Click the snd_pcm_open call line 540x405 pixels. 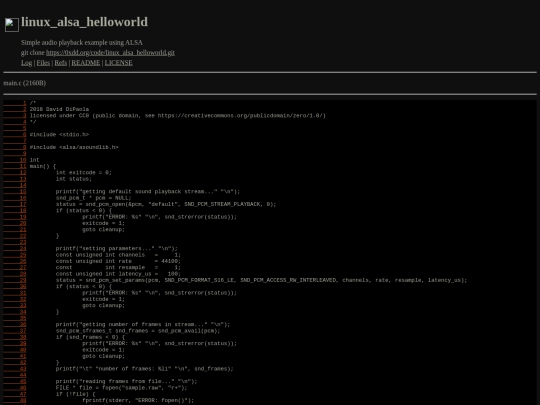(166, 204)
